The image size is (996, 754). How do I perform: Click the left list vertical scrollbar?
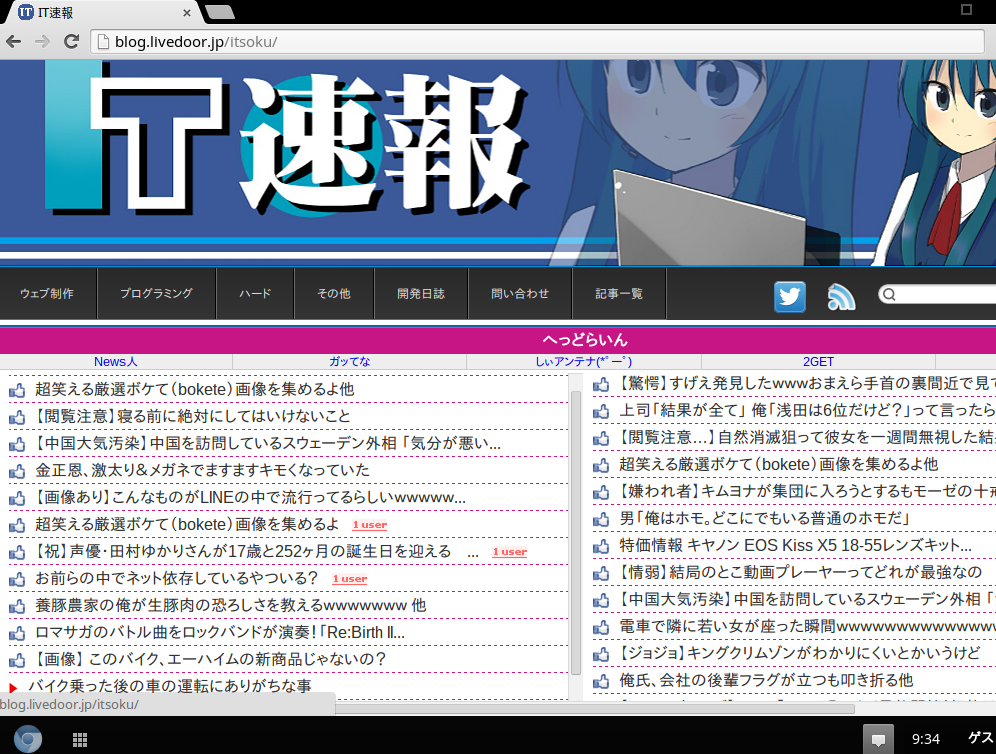[x=575, y=532]
